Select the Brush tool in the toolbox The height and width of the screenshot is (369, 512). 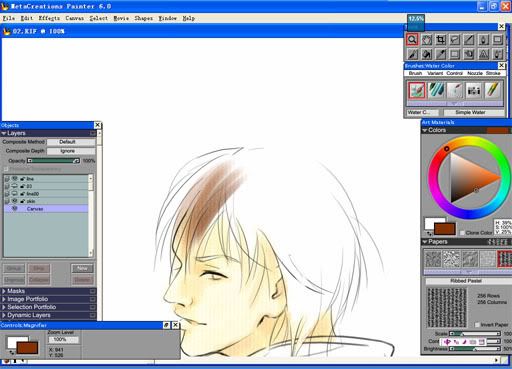point(412,54)
